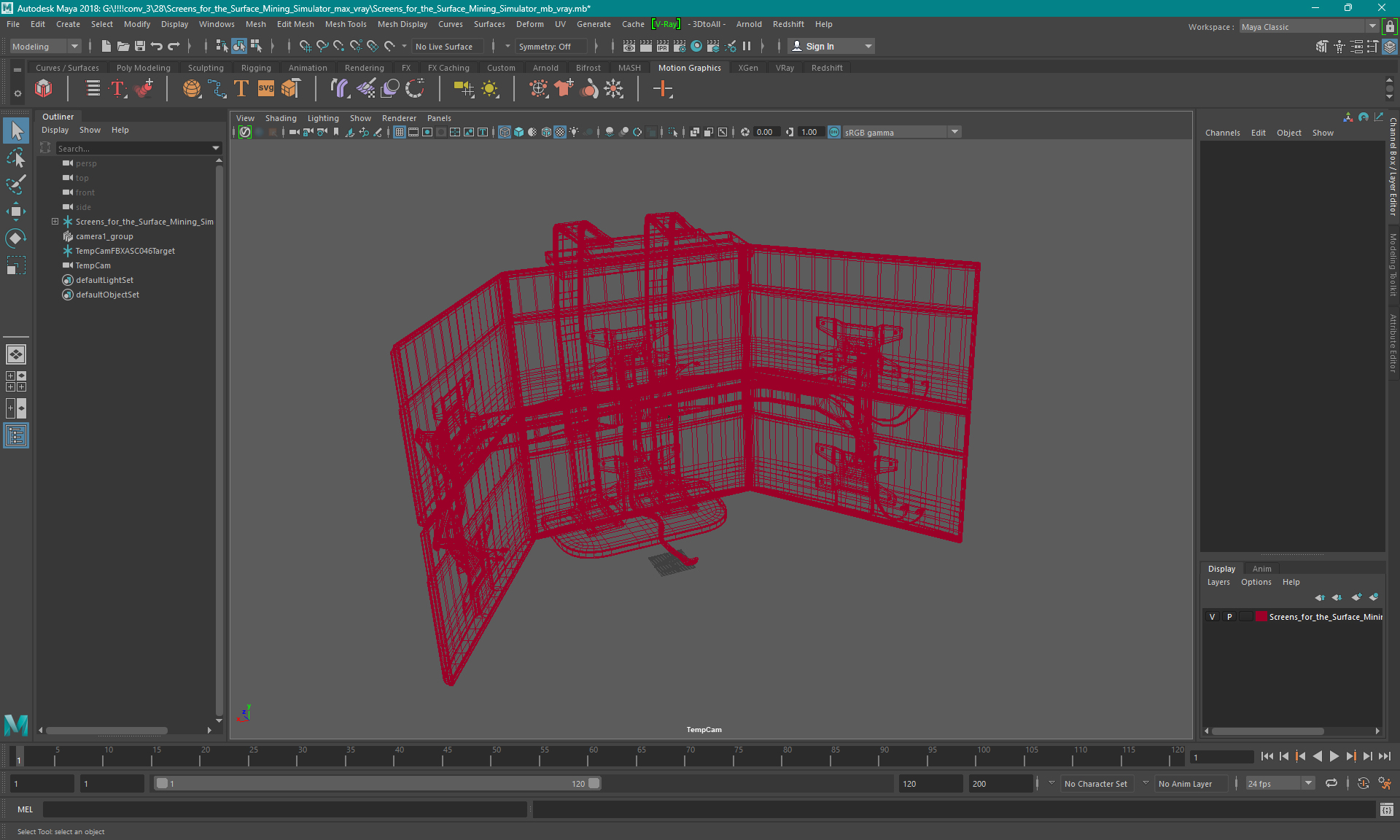Image resolution: width=1400 pixels, height=840 pixels.
Task: Click the Auto Keyframe toggle icon
Action: 1363,784
